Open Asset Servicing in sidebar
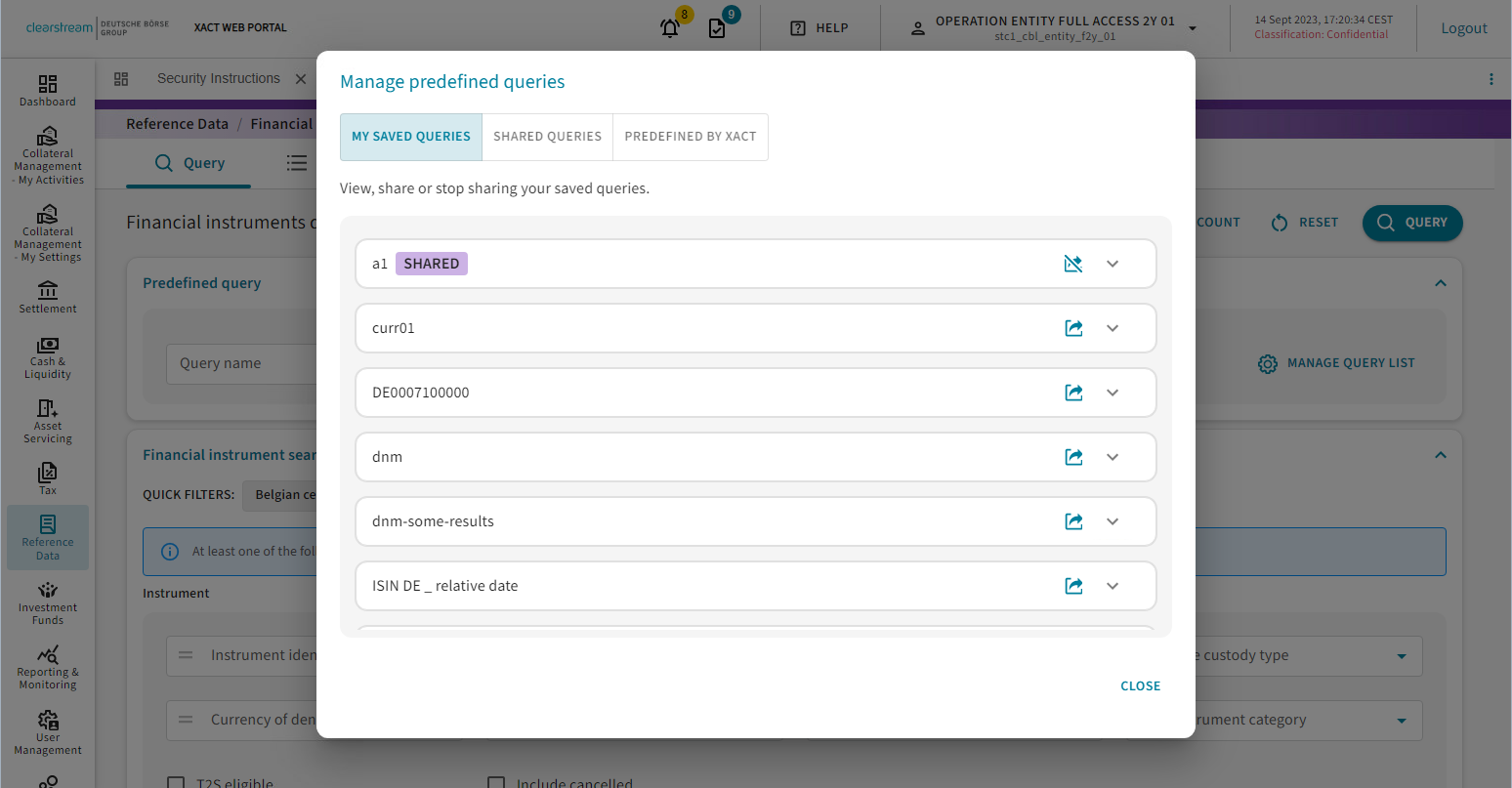The width and height of the screenshot is (1512, 788). pyautogui.click(x=48, y=422)
